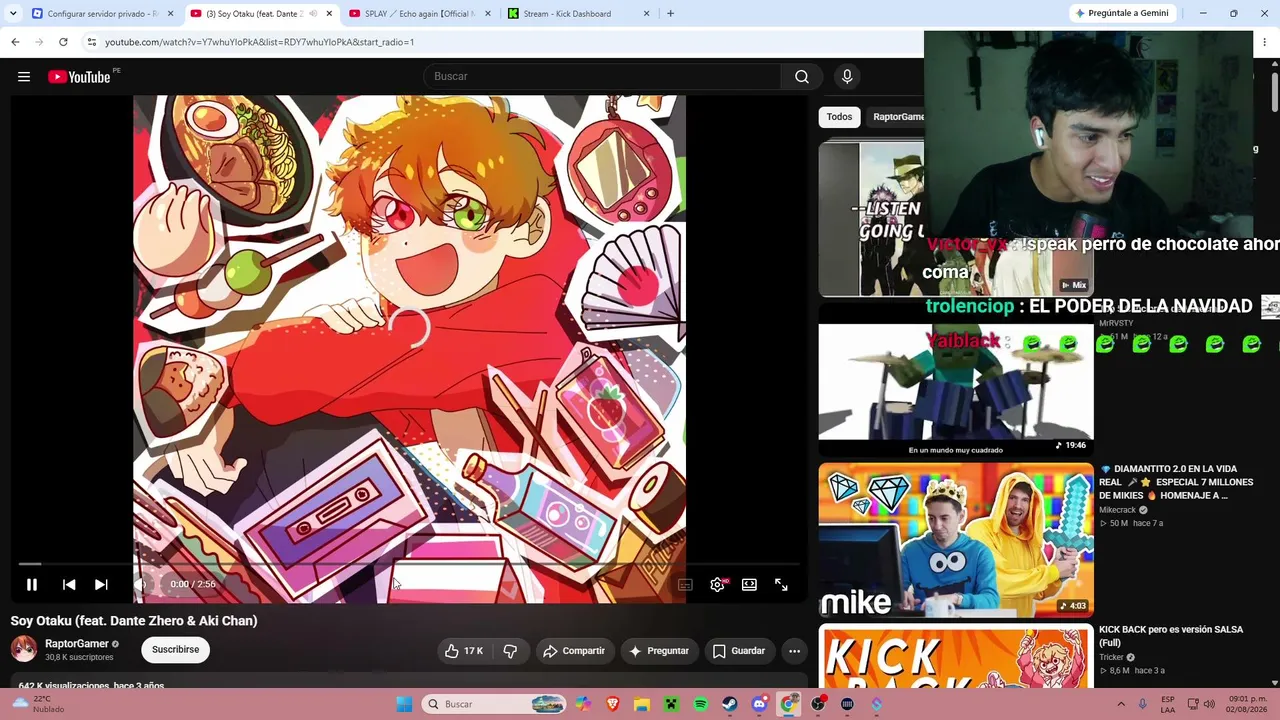Switch the ESP LAA keyboard language
Viewport: 1280px width, 720px height.
1168,704
